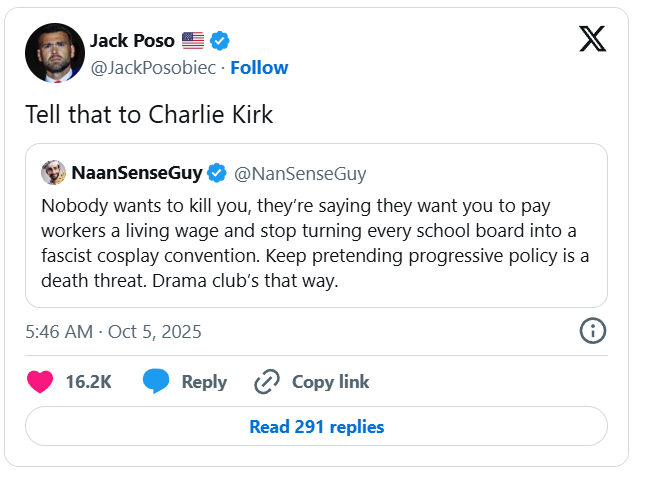647x479 pixels.
Task: Read 291 replies
Action: tap(316, 426)
